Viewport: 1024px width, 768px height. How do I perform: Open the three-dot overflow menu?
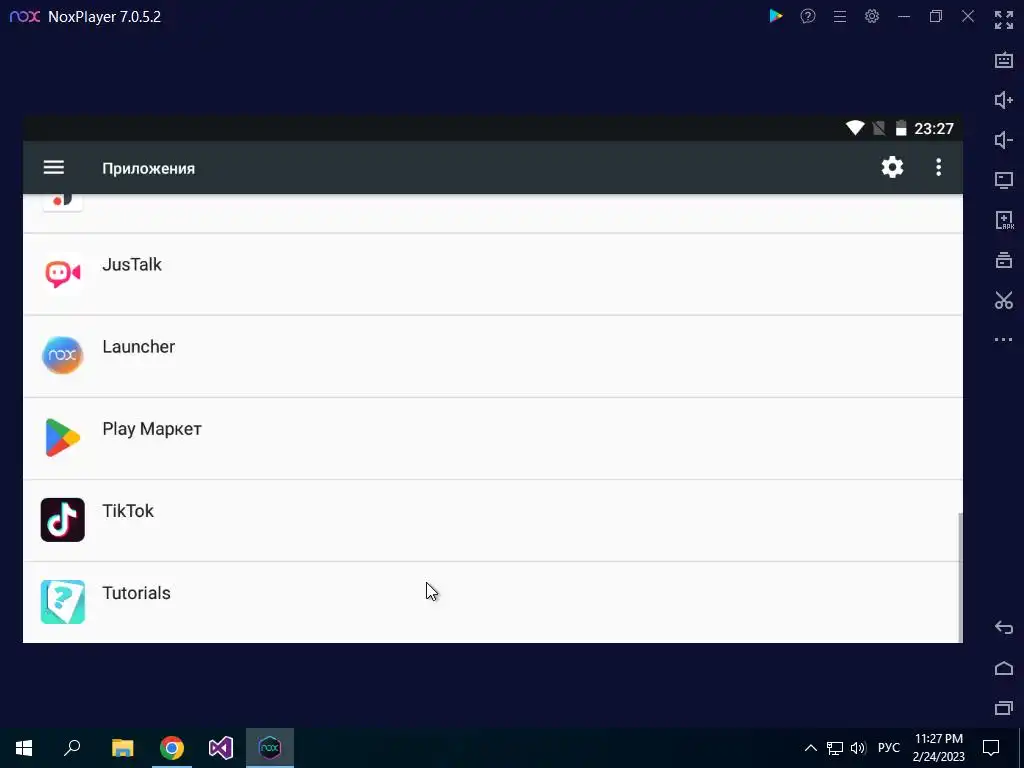(938, 167)
